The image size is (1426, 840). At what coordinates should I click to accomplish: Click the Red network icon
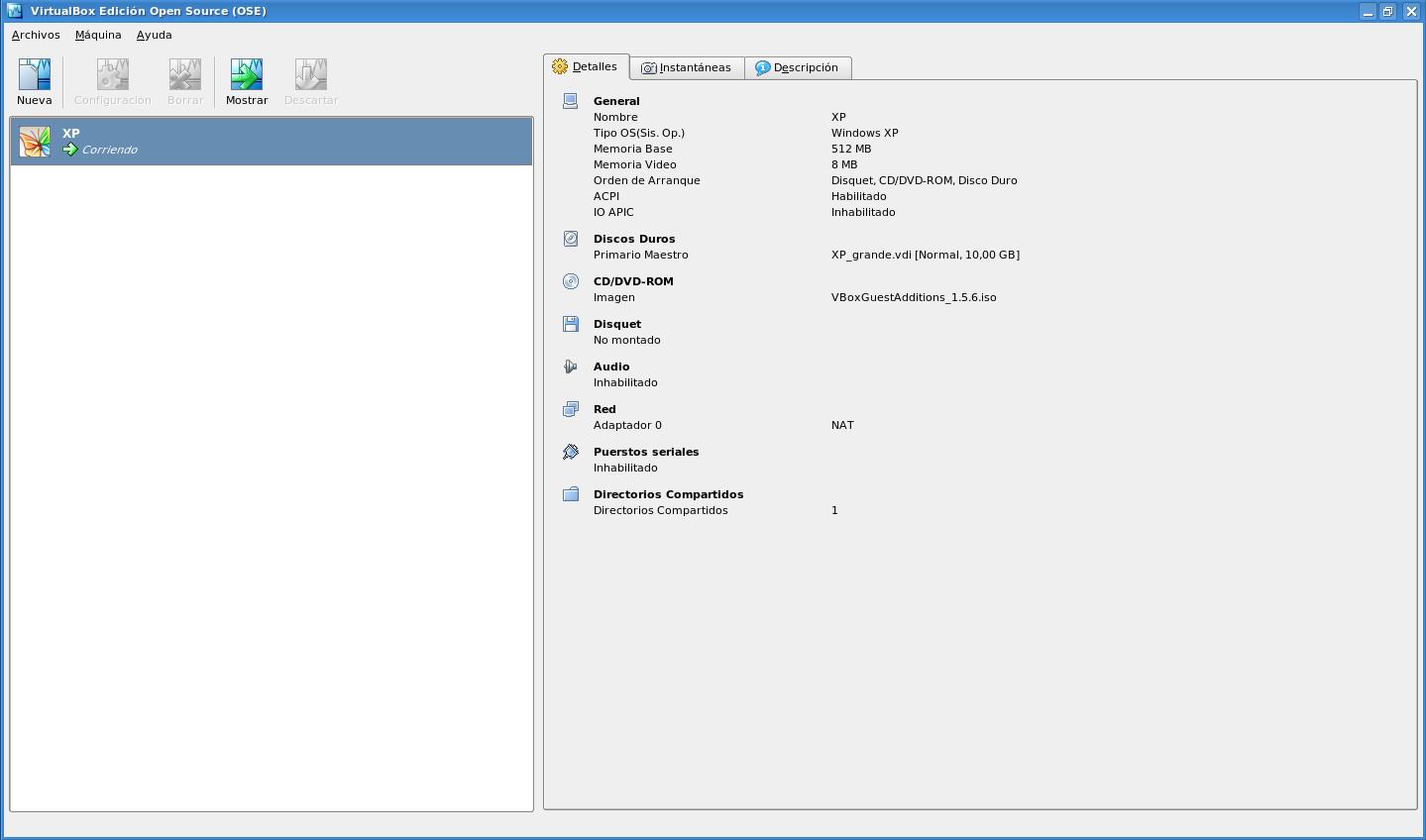[571, 408]
